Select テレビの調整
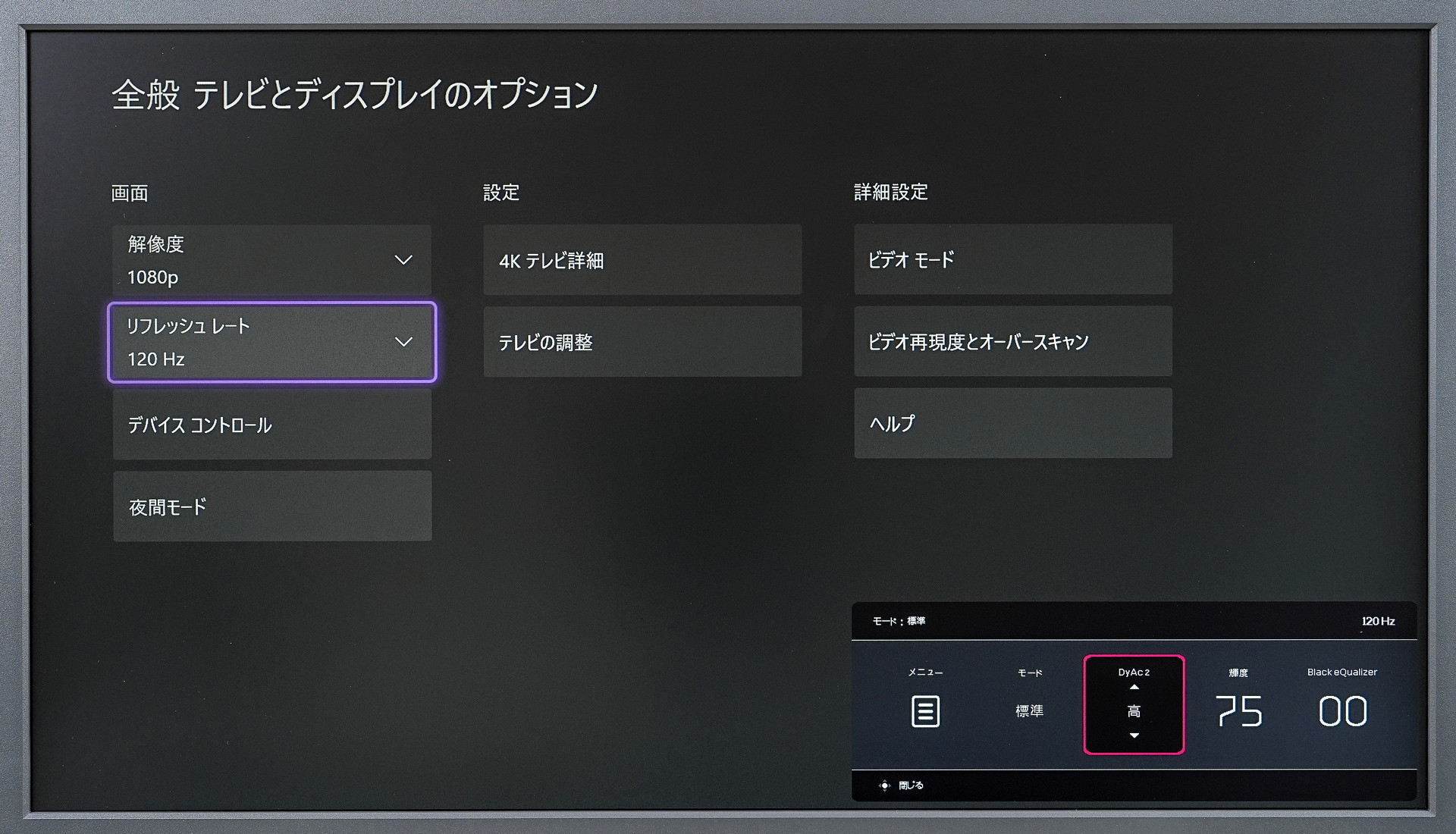1456x834 pixels. [642, 341]
